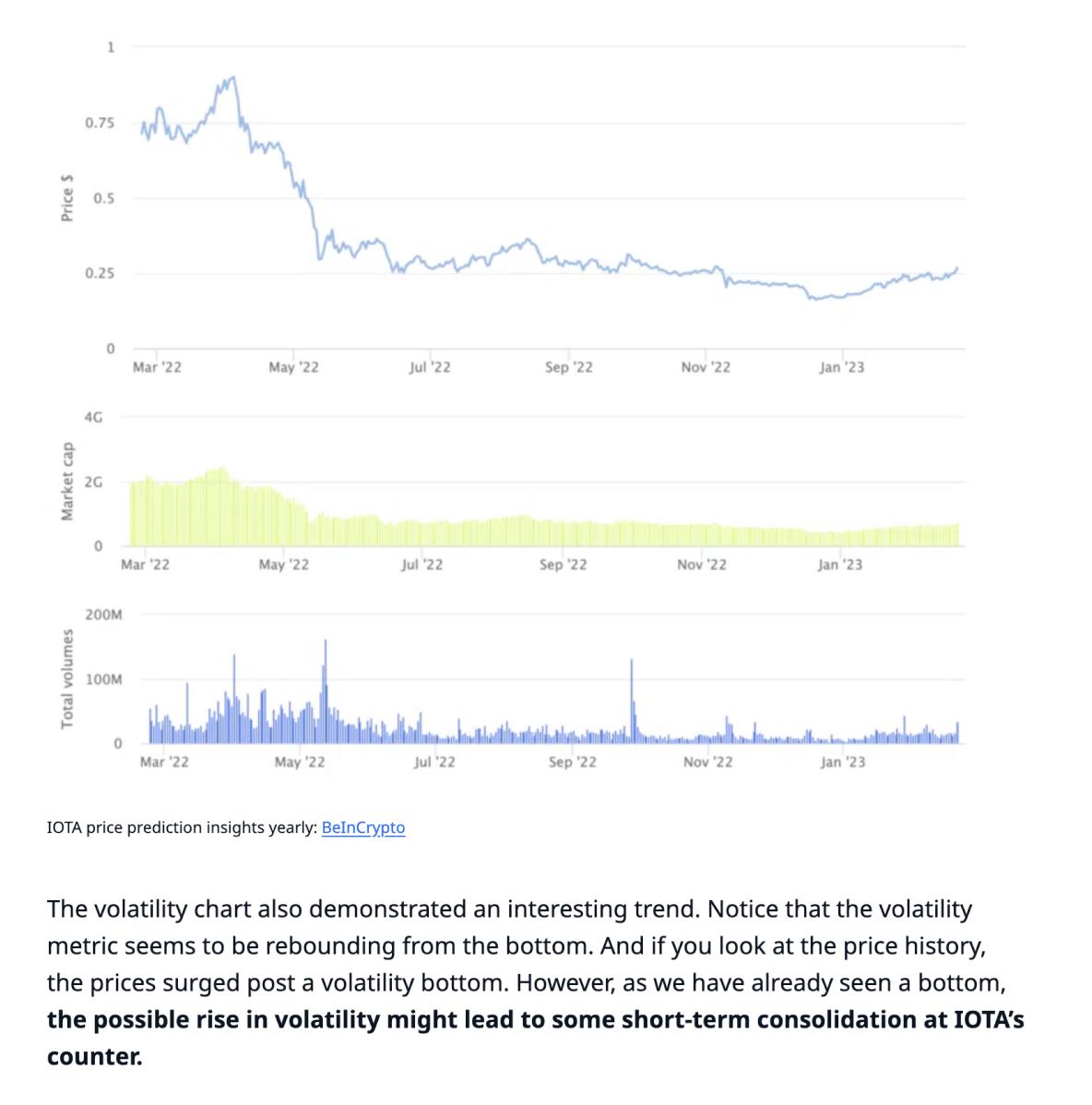Click the "Total volumes" axis title
This screenshot has width=1092, height=1105.
(67, 679)
